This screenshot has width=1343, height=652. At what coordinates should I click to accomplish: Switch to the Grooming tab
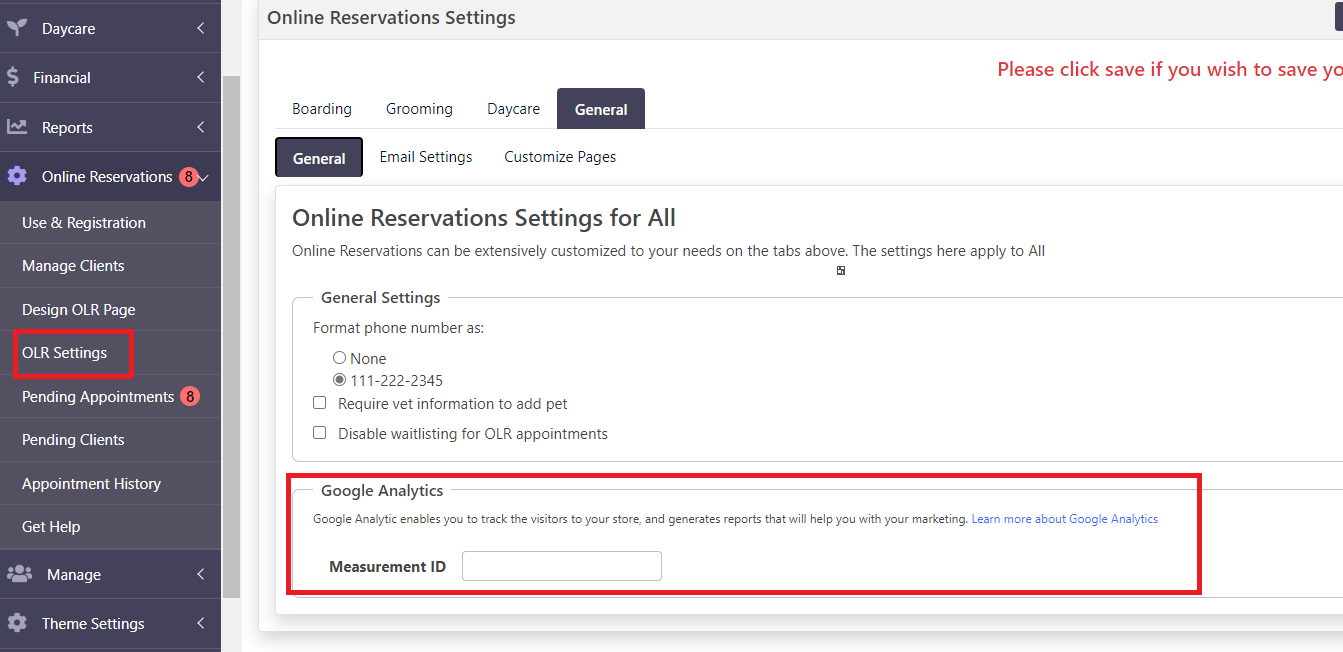(x=419, y=109)
